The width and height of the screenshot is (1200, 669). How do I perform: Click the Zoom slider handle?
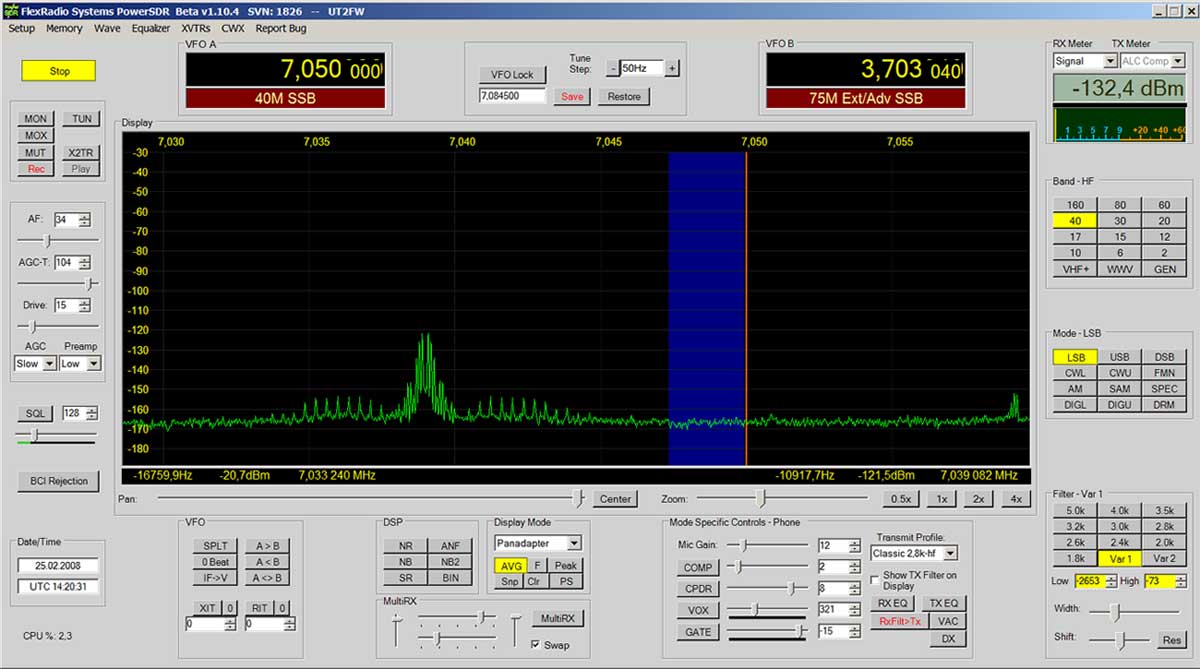(x=761, y=498)
